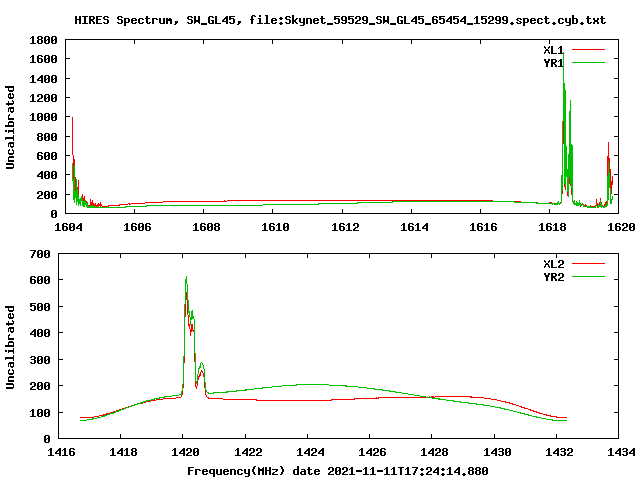
Task: Click the 800 y-axis tick label
Action: coord(47,137)
